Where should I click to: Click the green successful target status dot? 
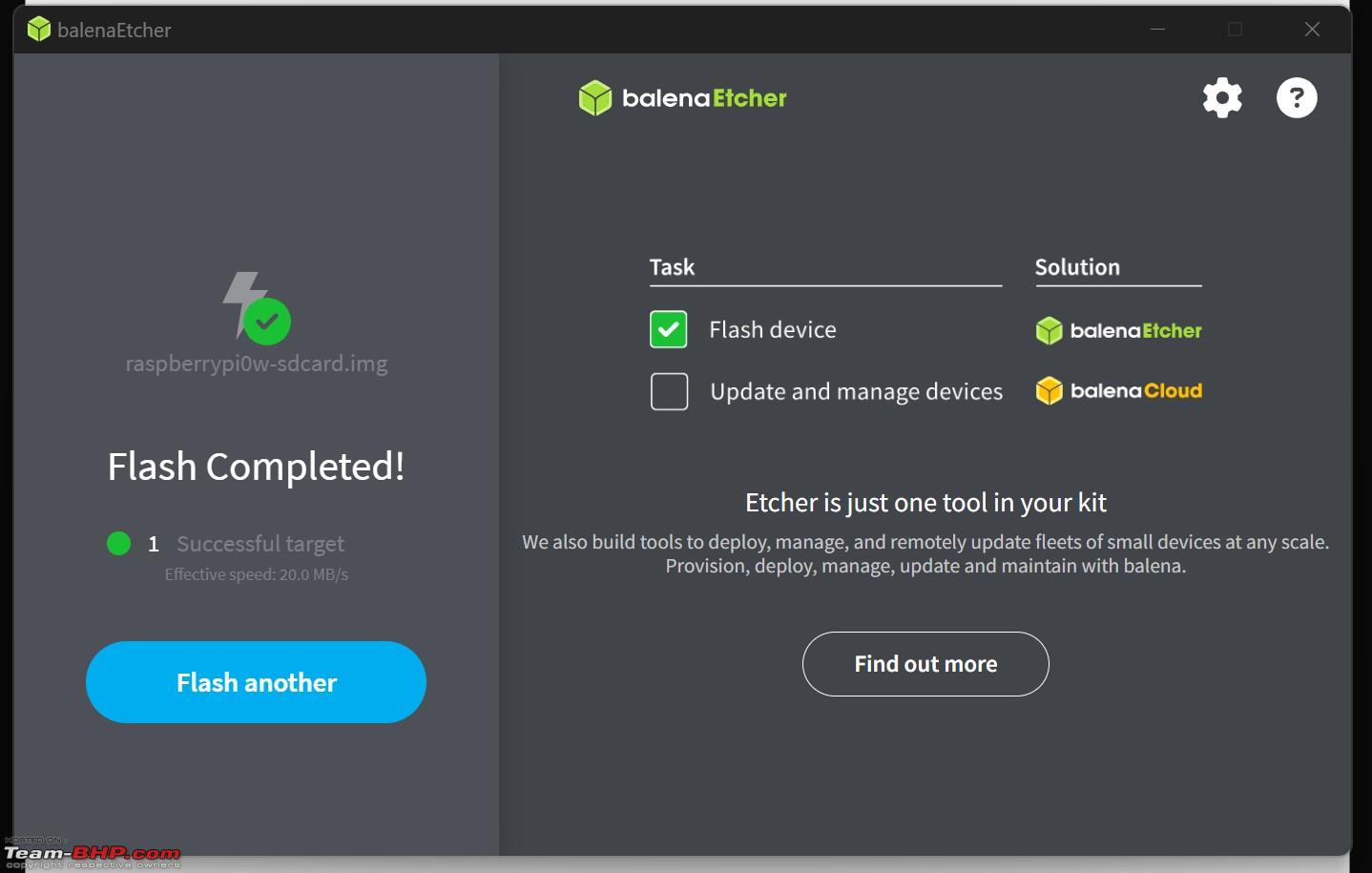[118, 544]
